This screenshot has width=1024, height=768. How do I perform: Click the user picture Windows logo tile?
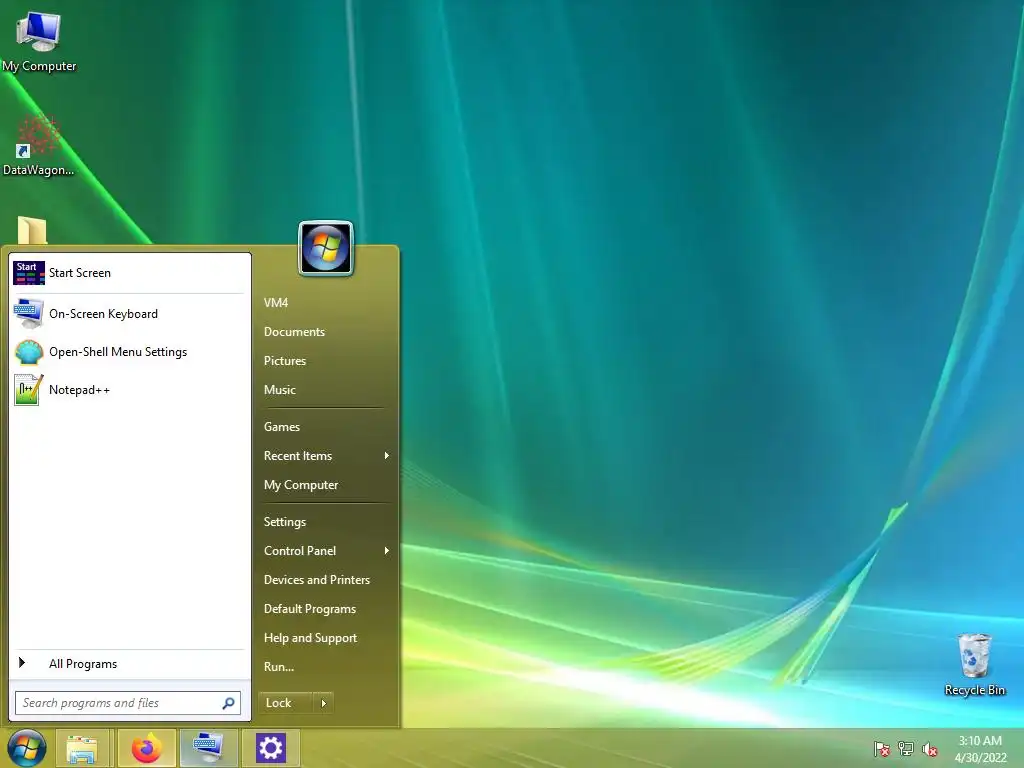pos(326,248)
